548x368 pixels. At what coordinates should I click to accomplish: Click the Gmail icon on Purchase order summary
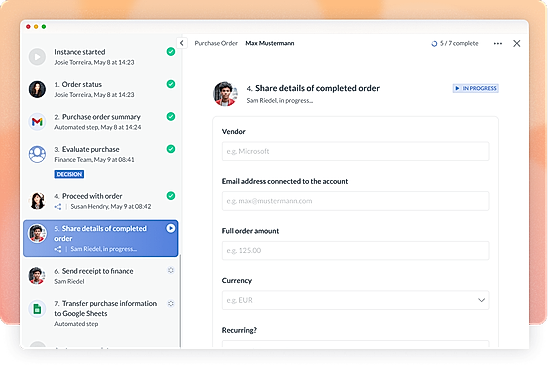[37, 122]
